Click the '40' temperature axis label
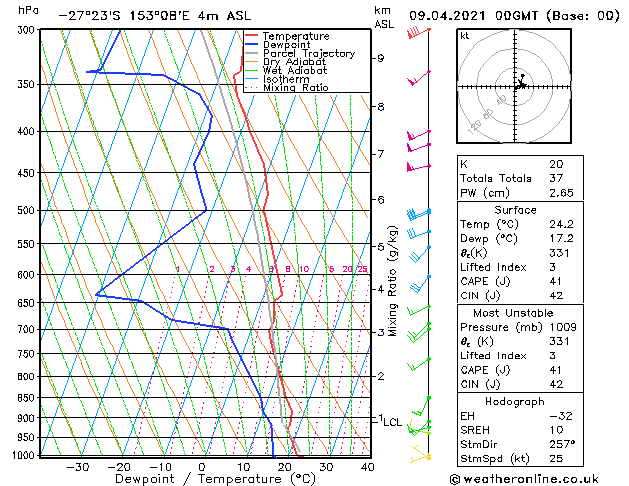 (x=367, y=467)
